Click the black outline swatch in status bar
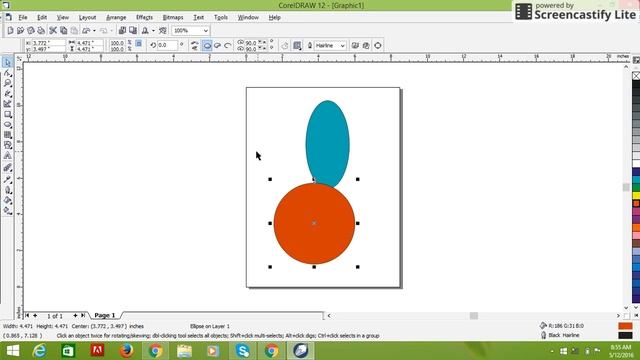 click(625, 335)
